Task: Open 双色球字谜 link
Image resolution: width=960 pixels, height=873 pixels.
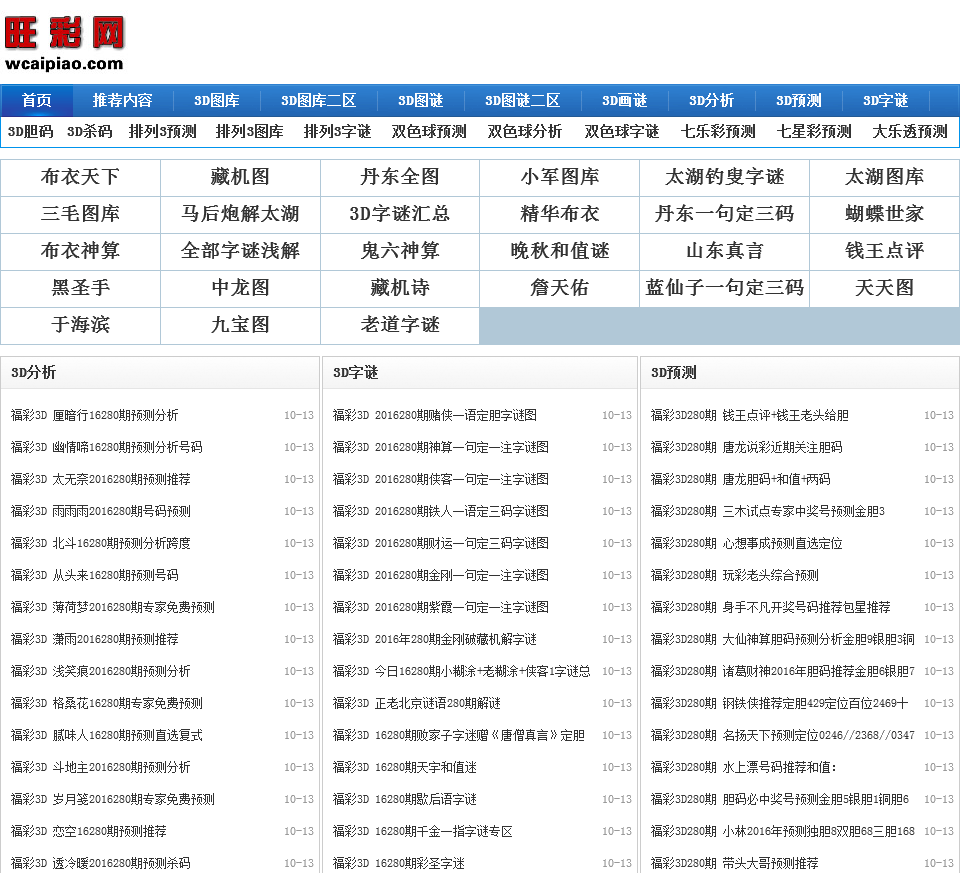Action: pyautogui.click(x=621, y=132)
